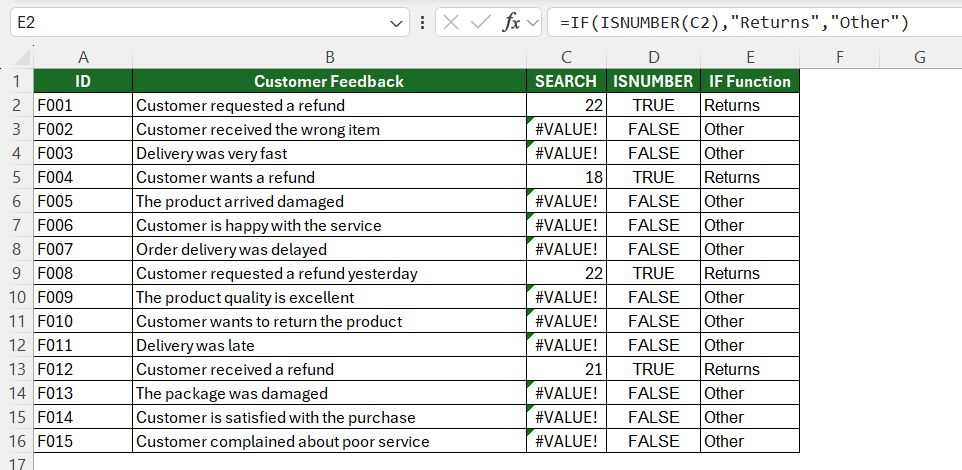The width and height of the screenshot is (962, 470).
Task: Select column A header
Action: point(83,58)
